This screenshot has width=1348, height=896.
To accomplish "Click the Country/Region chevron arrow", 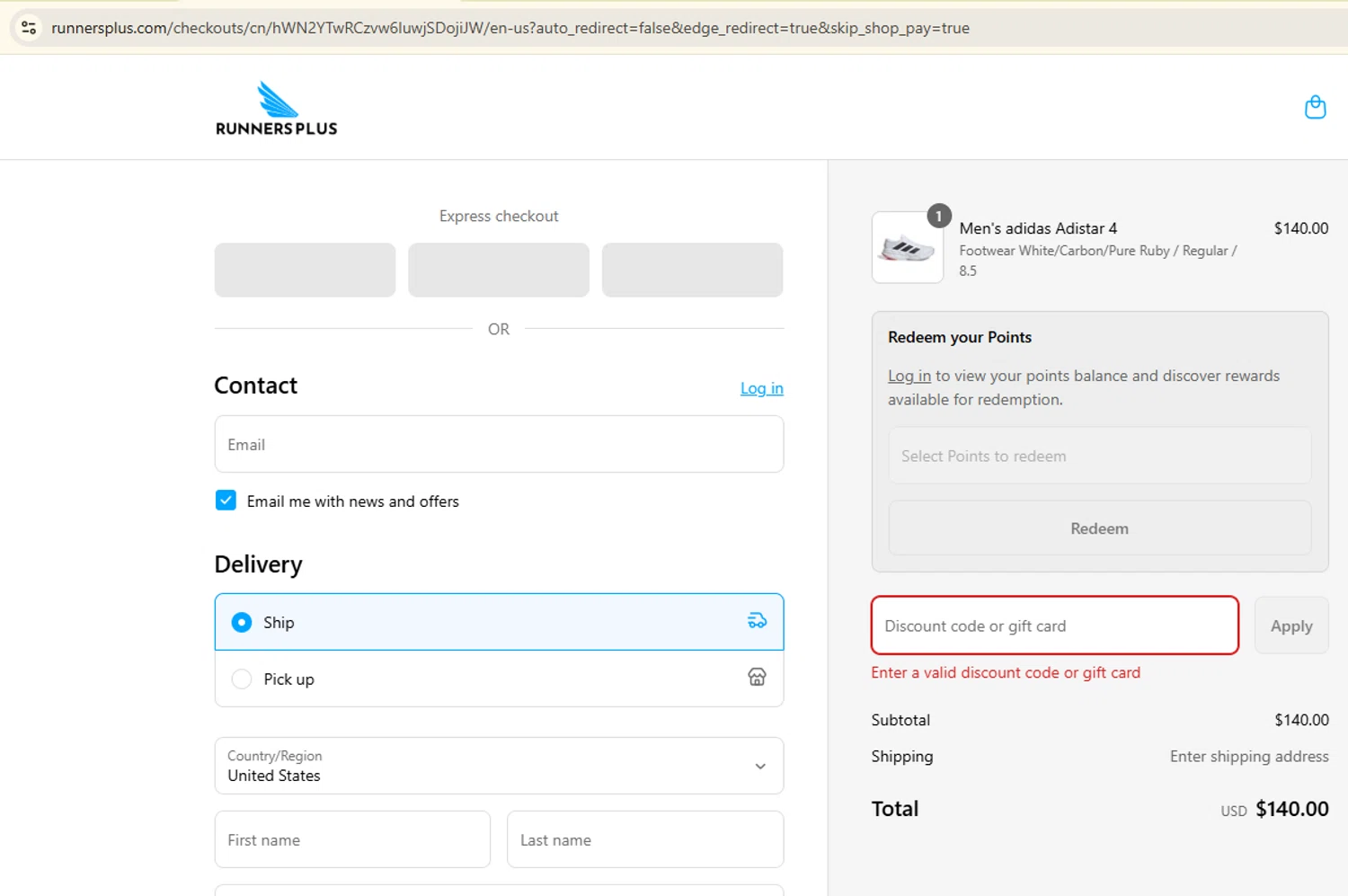I will click(760, 767).
